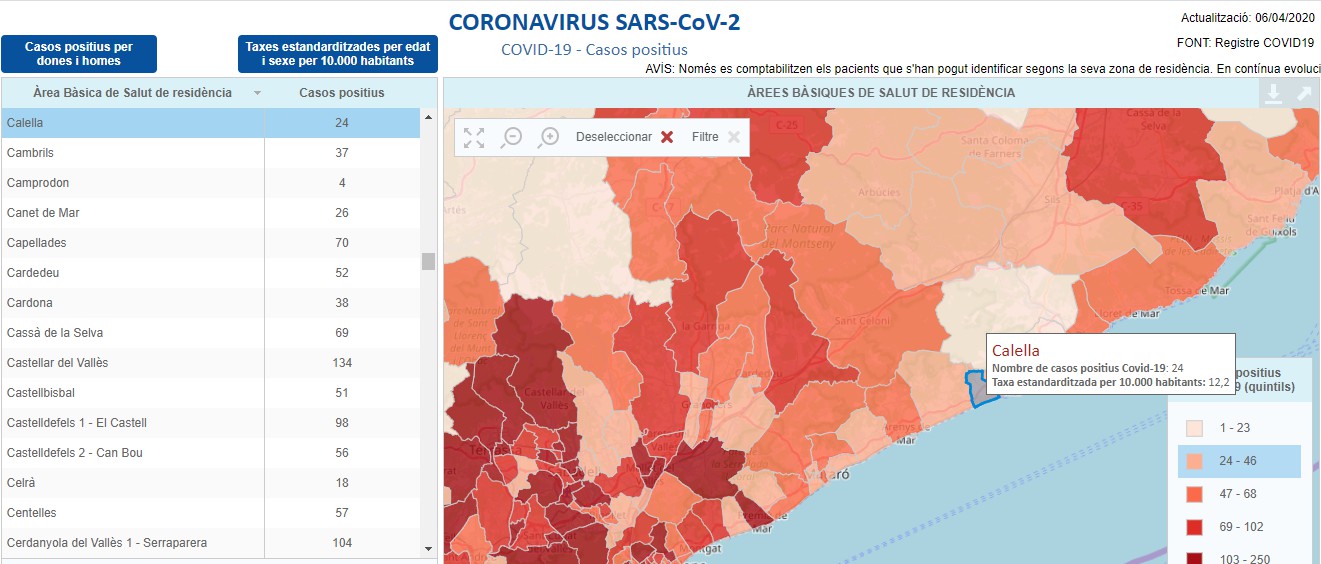The image size is (1321, 564).
Task: Select the 69 - 102 legend swatch
Action: [1195, 527]
